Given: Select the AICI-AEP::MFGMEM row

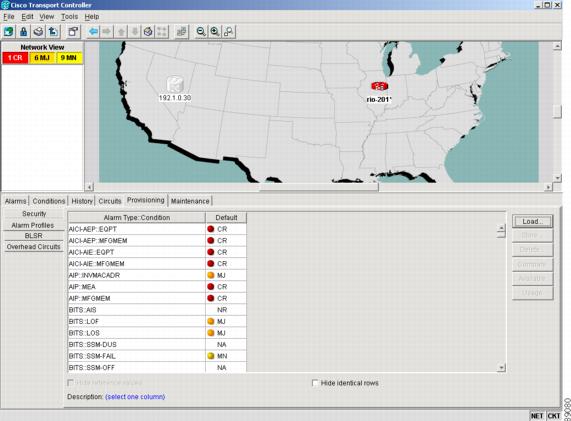Looking at the screenshot, I should click(157, 241).
